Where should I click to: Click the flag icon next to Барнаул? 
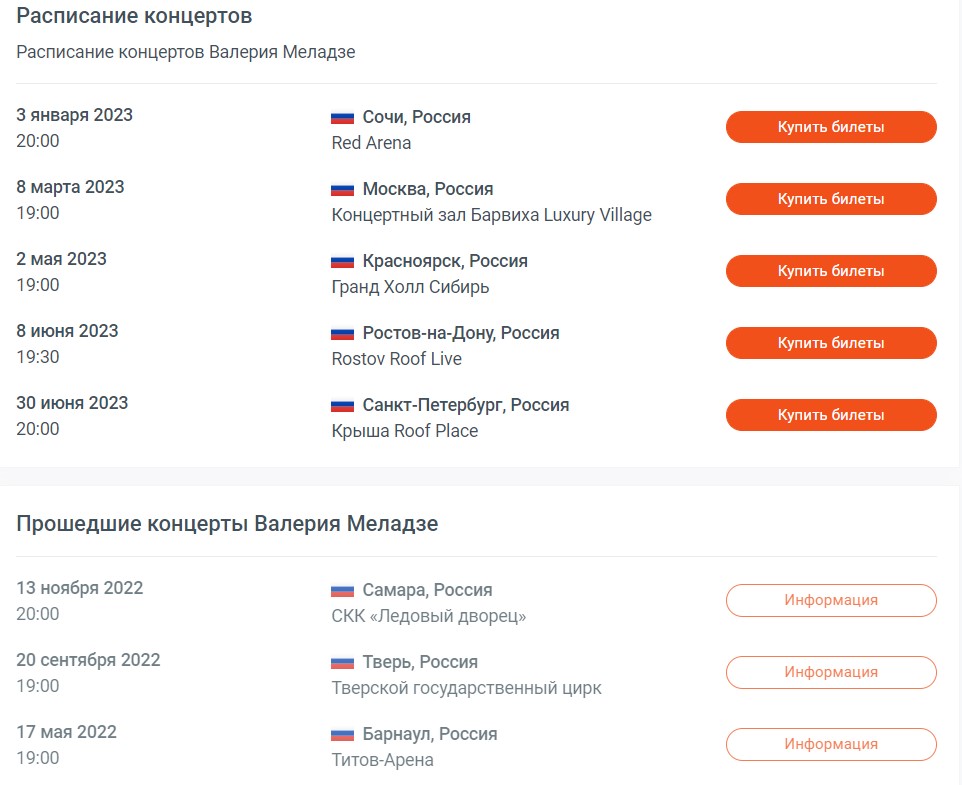tap(341, 734)
